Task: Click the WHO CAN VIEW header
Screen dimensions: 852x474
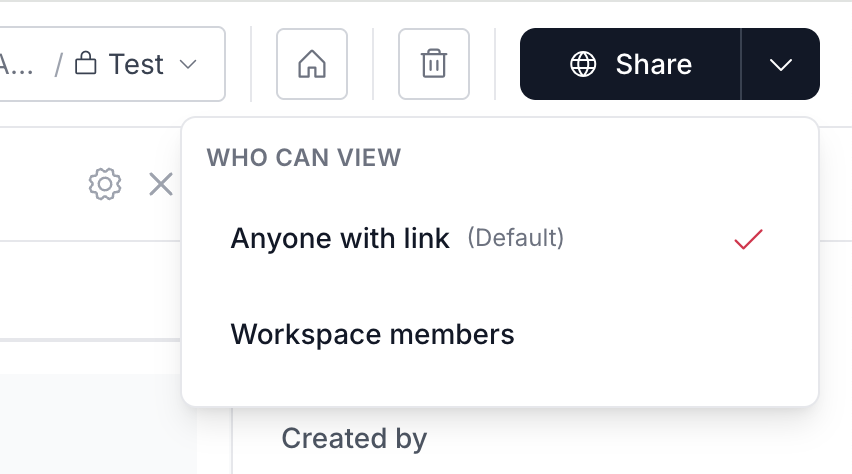Action: click(x=303, y=157)
